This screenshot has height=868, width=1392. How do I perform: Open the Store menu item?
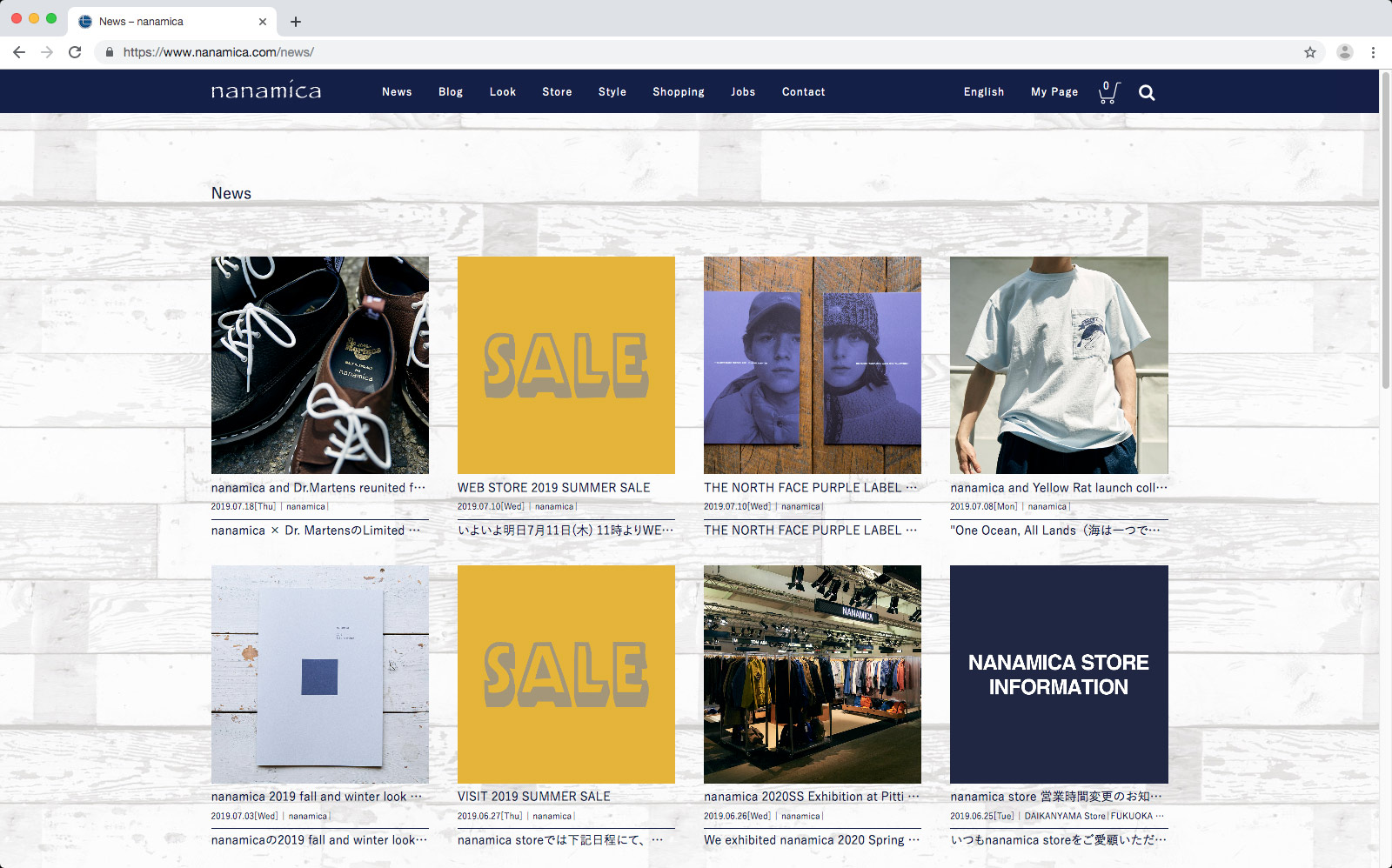(x=557, y=92)
